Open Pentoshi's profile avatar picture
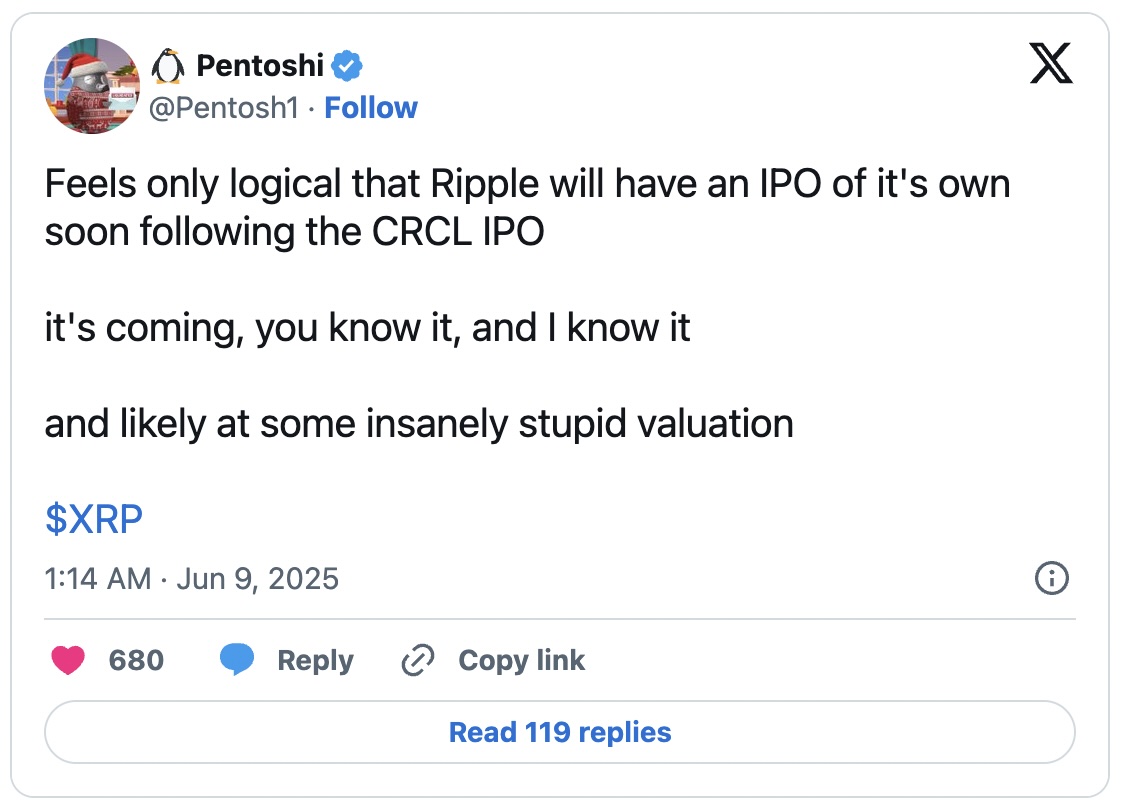The height and width of the screenshot is (808, 1124). pyautogui.click(x=92, y=86)
